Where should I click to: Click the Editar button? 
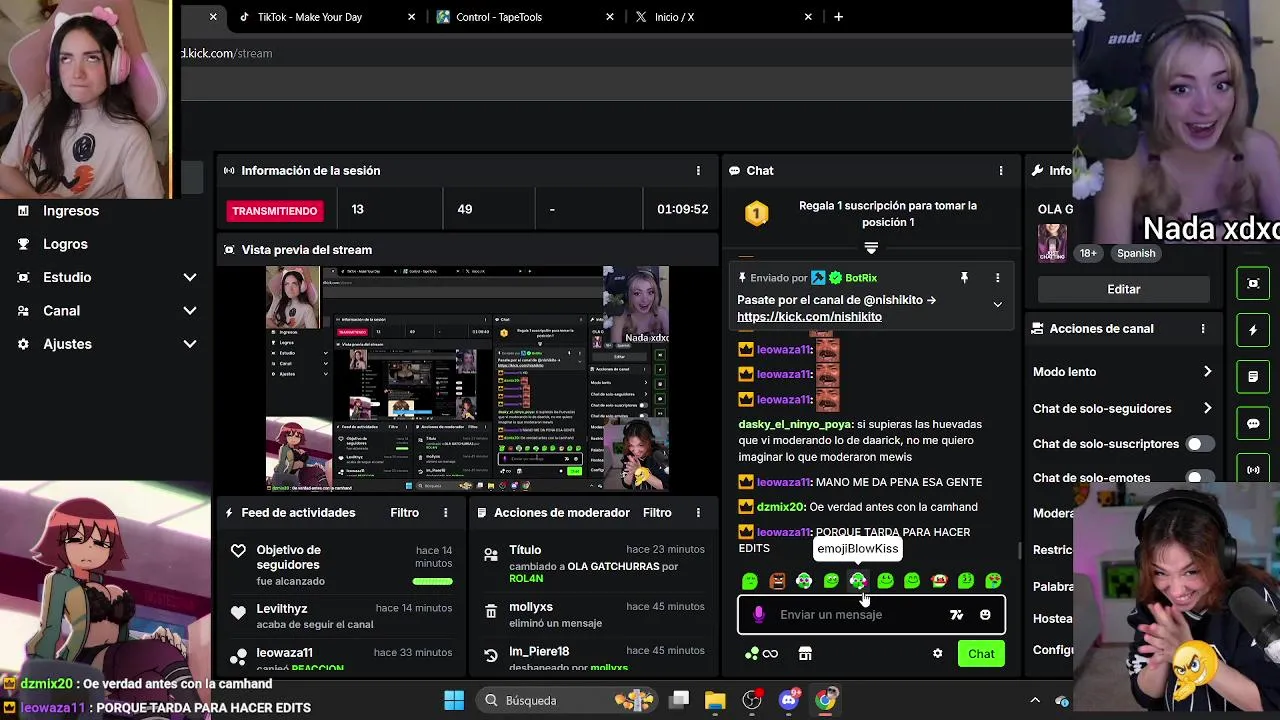point(1123,289)
